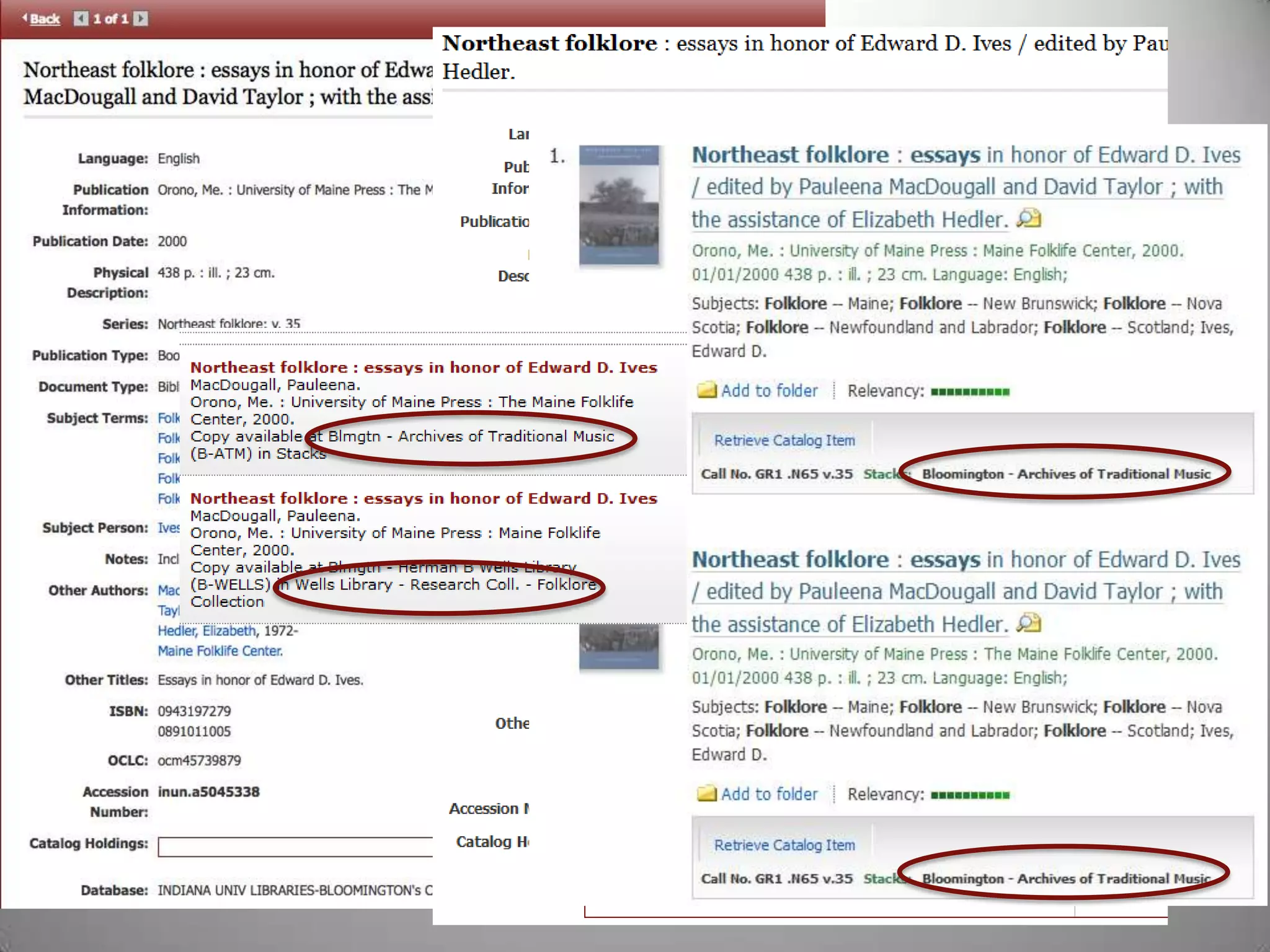
Task: Click folder icon in first result's Add to folder
Action: pyautogui.click(x=706, y=390)
